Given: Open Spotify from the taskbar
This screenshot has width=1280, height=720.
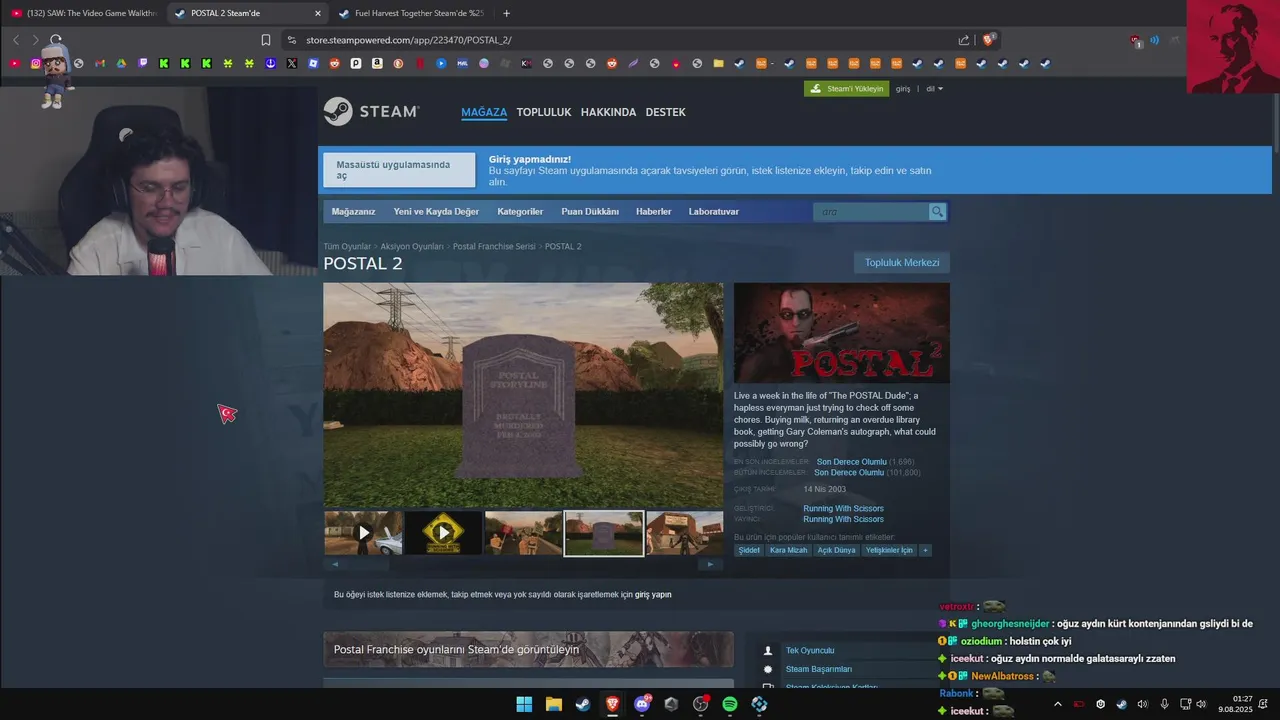Looking at the screenshot, I should pos(730,704).
